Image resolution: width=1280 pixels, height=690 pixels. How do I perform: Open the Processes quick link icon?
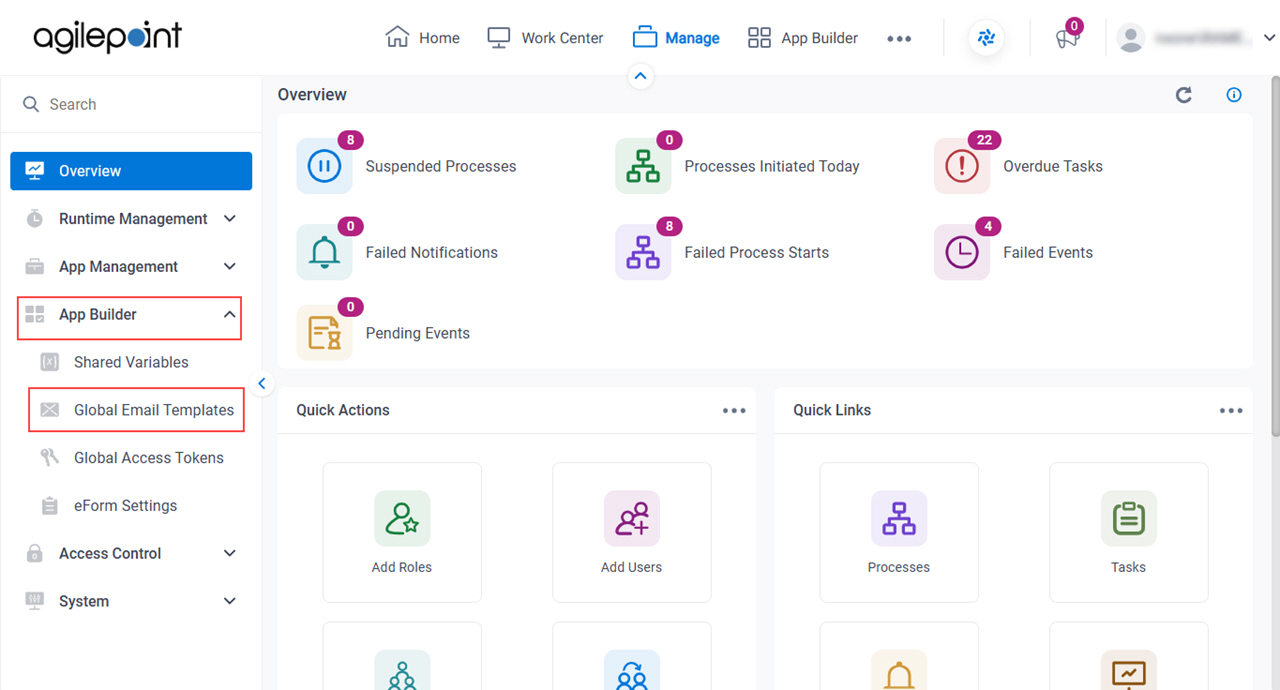point(899,518)
